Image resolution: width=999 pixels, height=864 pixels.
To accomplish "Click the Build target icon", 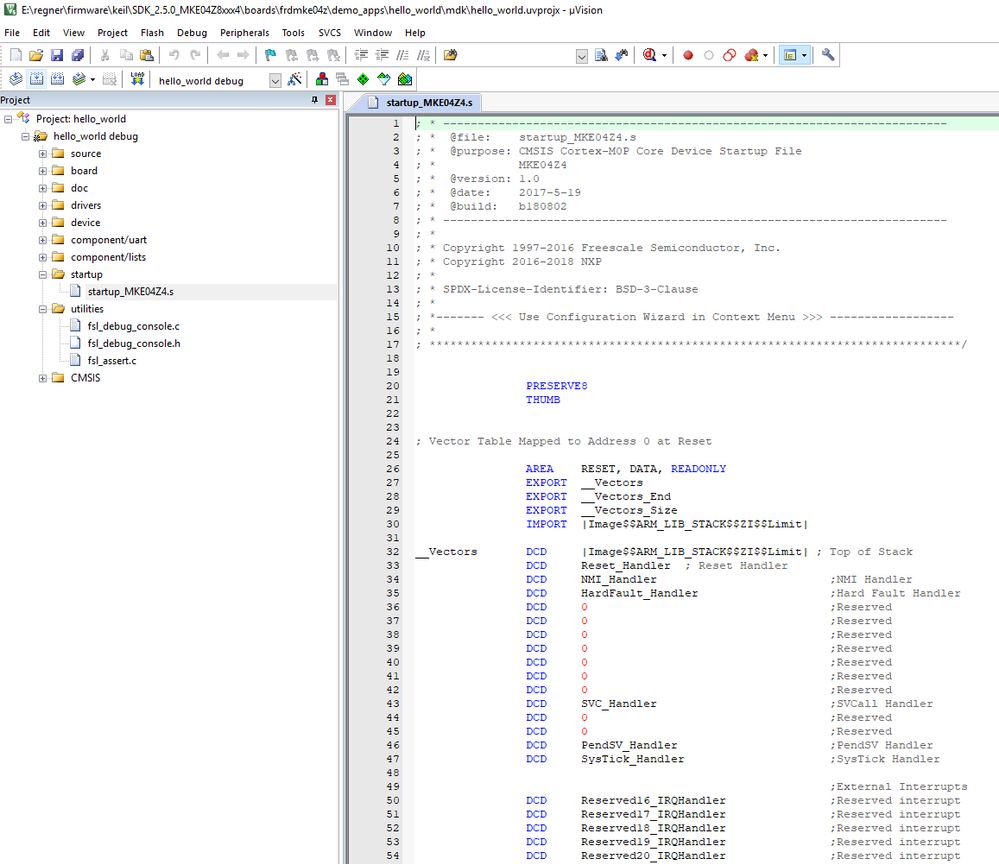I will 36,79.
